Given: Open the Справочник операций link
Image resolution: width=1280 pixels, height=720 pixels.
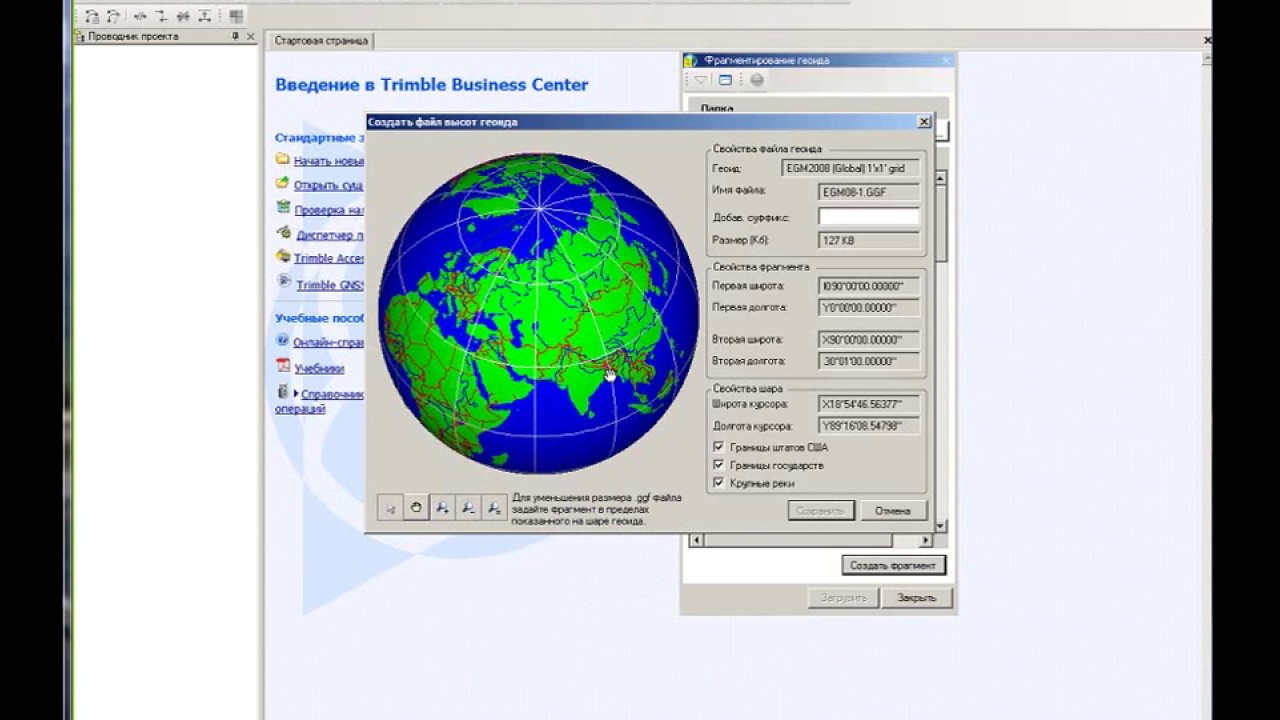Looking at the screenshot, I should [x=332, y=394].
